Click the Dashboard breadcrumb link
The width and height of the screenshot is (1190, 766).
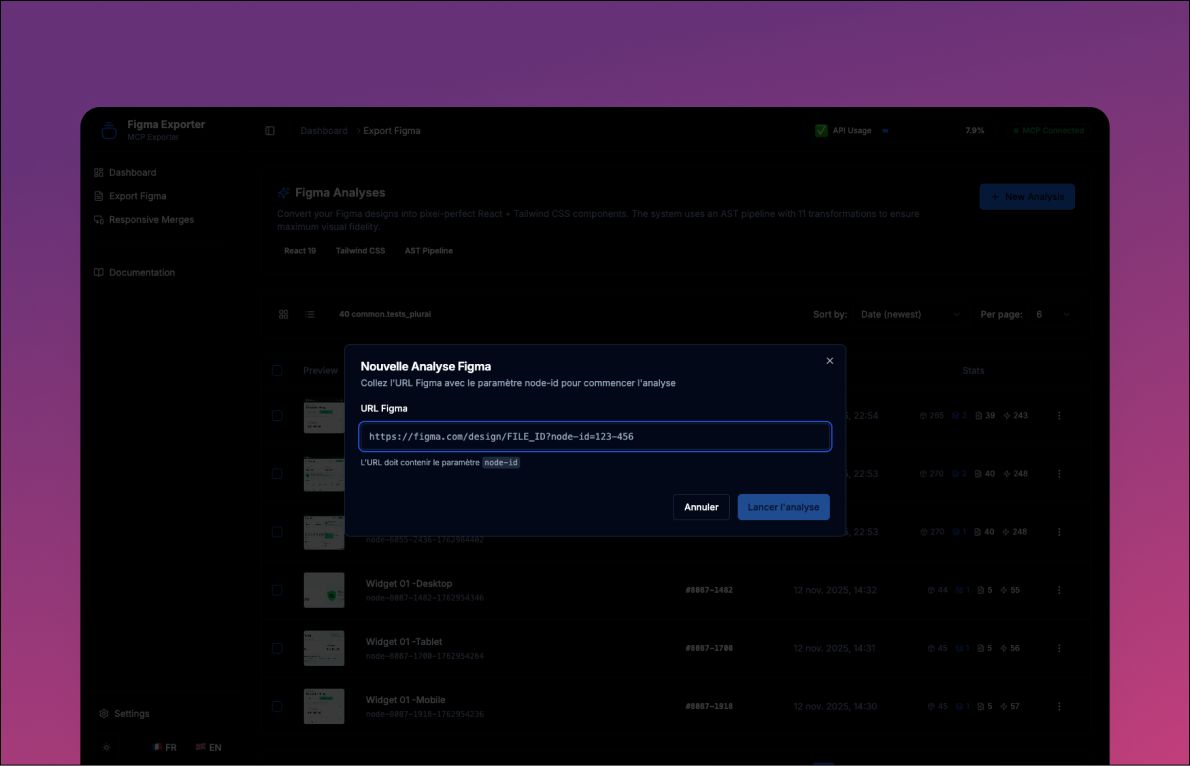pos(323,131)
